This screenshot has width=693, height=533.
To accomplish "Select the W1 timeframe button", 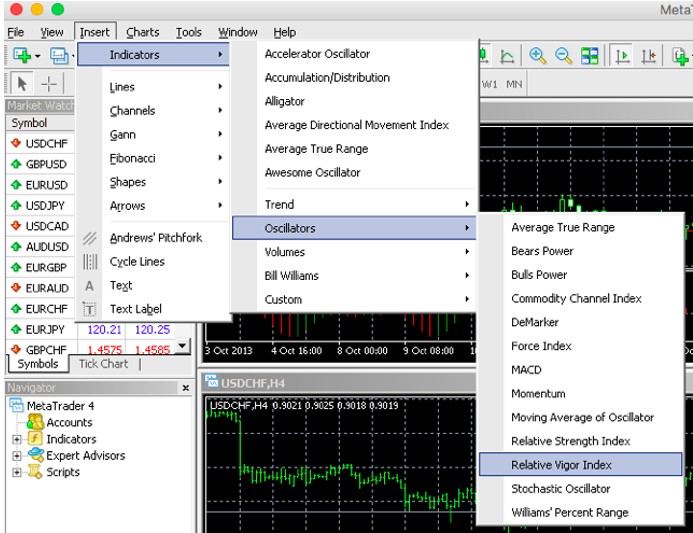I will 490,84.
